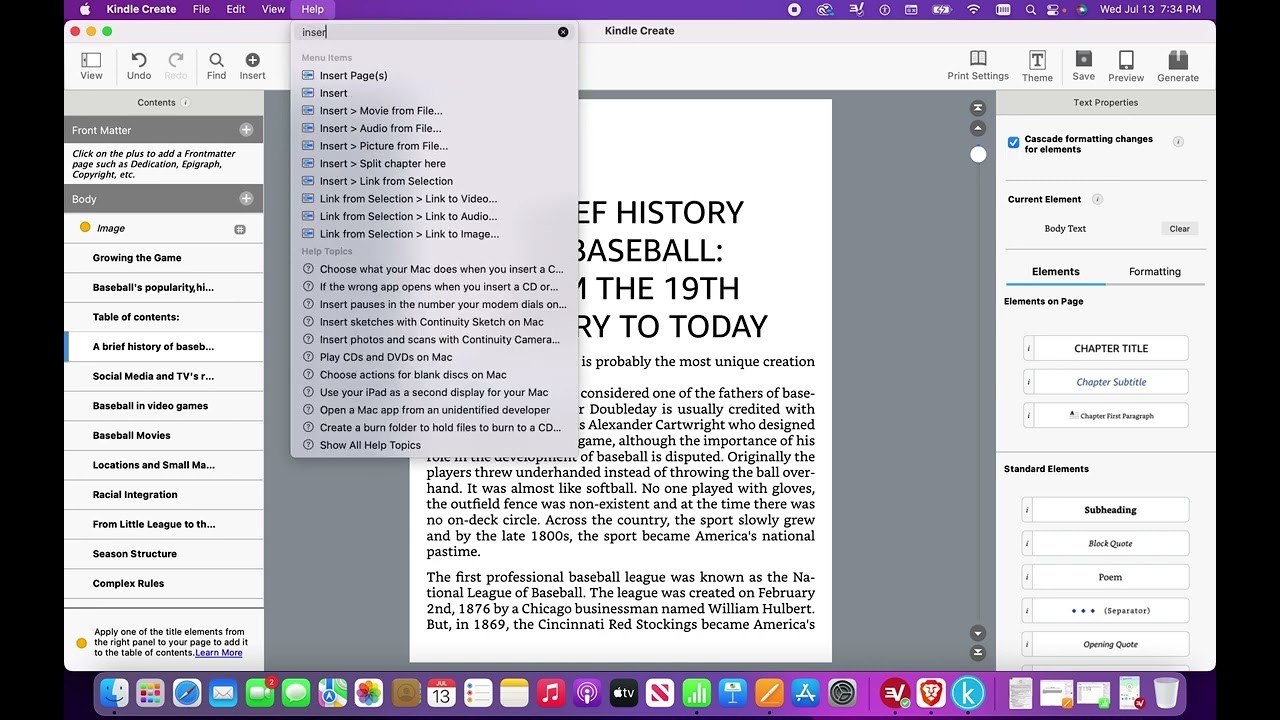
Task: Open the View menu
Action: [x=273, y=9]
